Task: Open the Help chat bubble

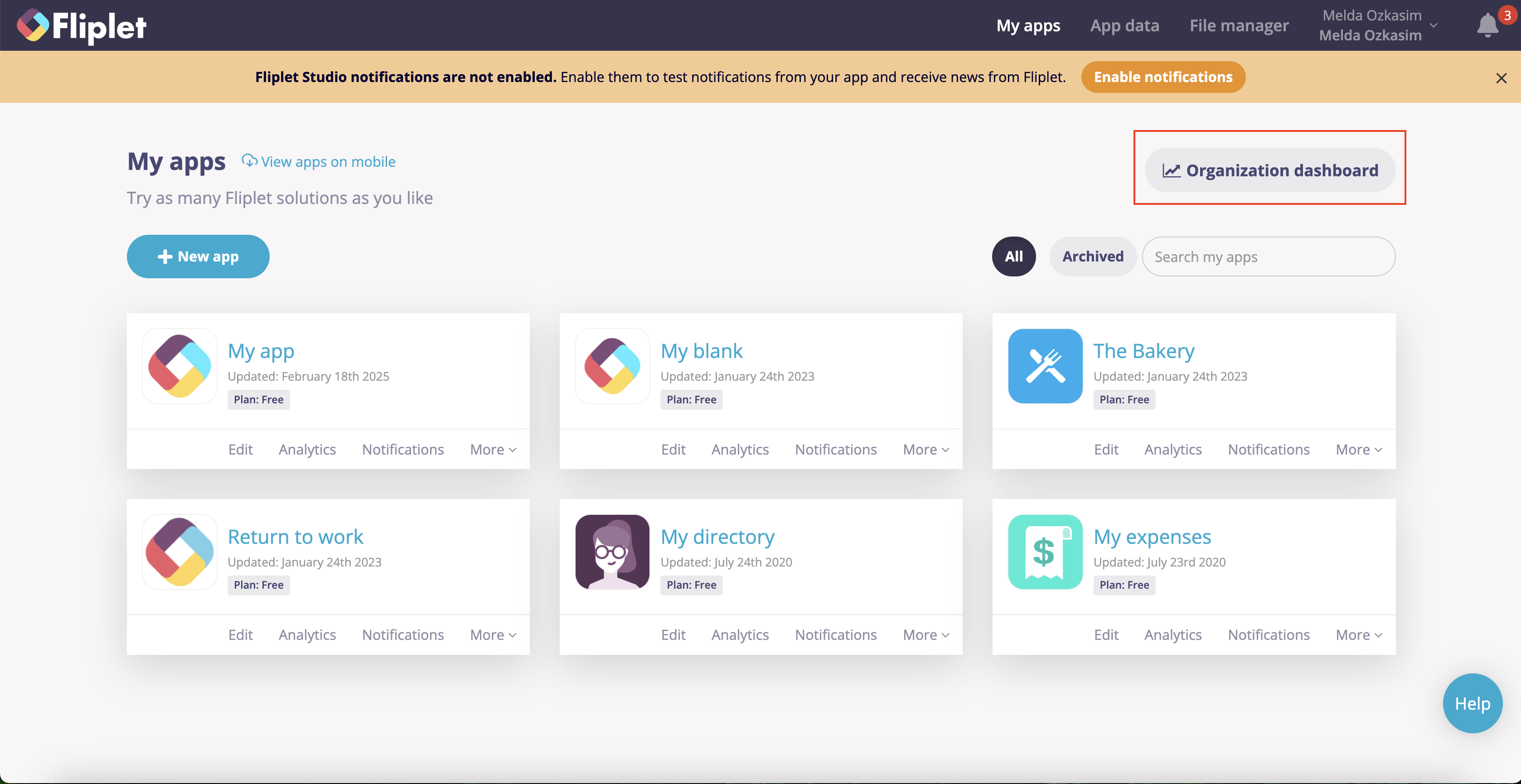Action: coord(1472,703)
